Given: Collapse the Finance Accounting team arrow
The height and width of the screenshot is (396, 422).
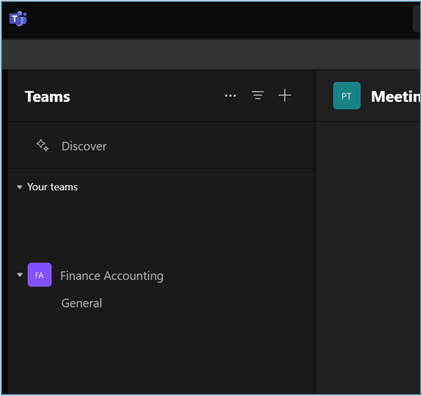Looking at the screenshot, I should (20, 275).
